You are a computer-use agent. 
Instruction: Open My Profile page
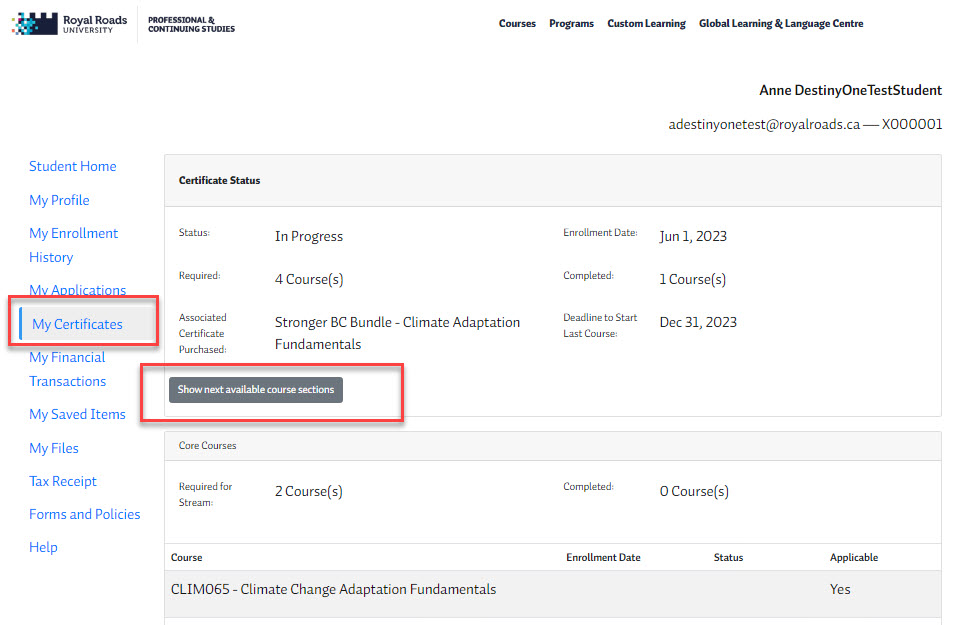point(59,200)
